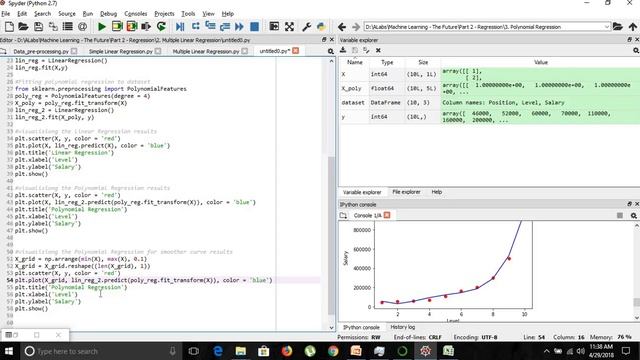Screen dimensions: 640x360
Task: Open Source menu
Action: pos(67,13)
